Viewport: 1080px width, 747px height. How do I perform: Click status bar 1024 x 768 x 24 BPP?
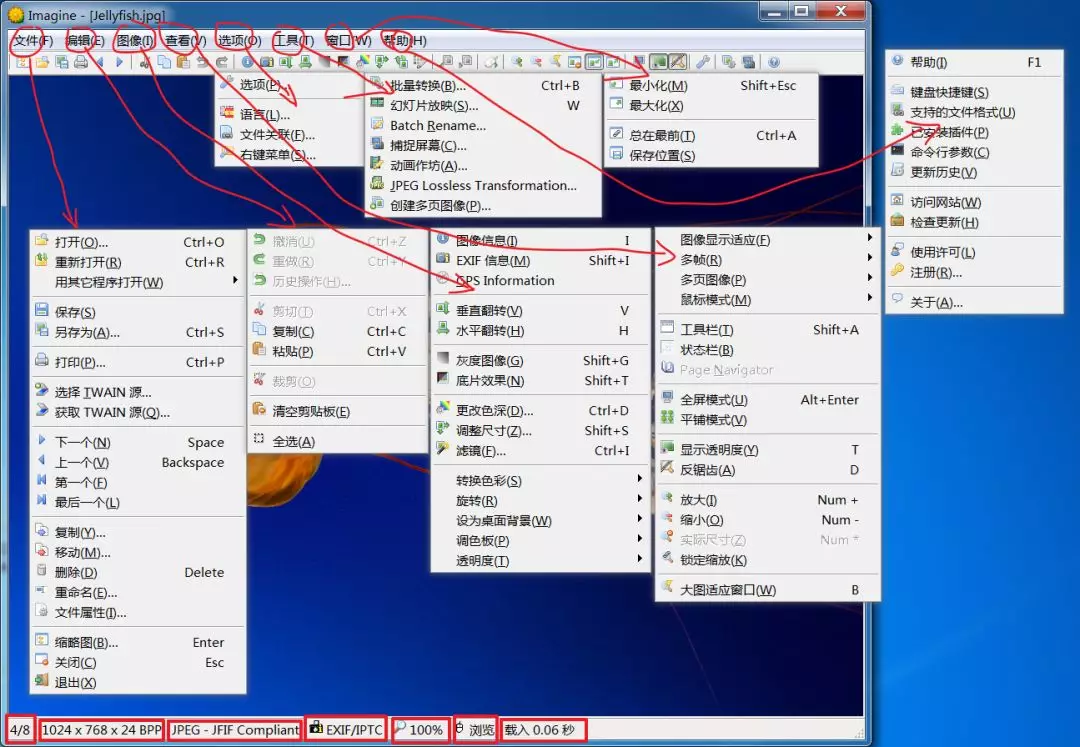101,730
